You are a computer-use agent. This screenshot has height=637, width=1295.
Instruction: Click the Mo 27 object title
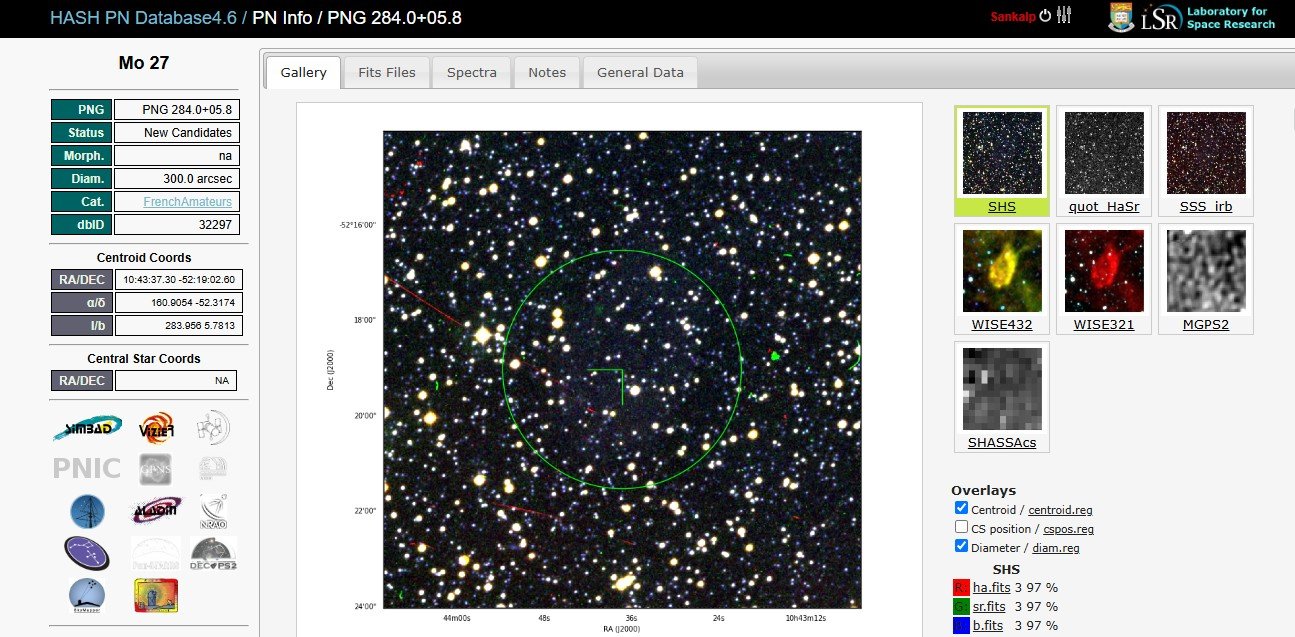[x=144, y=63]
